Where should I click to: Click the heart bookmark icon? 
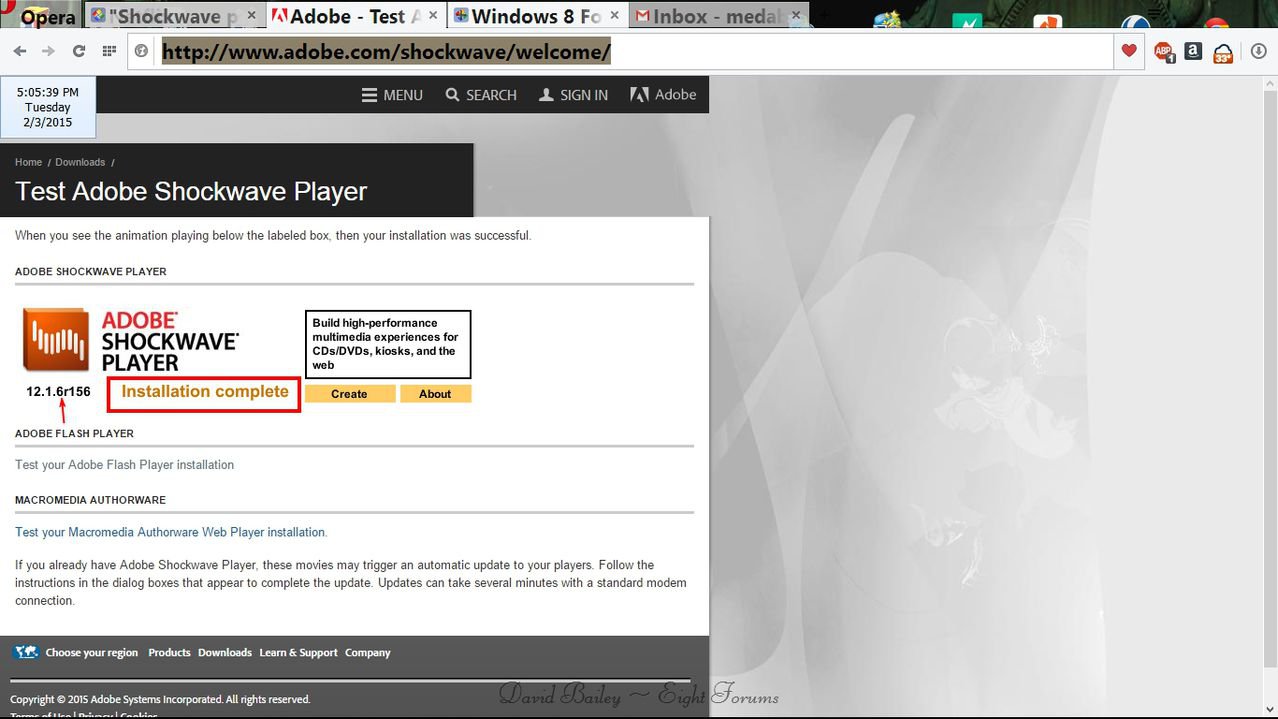1129,51
